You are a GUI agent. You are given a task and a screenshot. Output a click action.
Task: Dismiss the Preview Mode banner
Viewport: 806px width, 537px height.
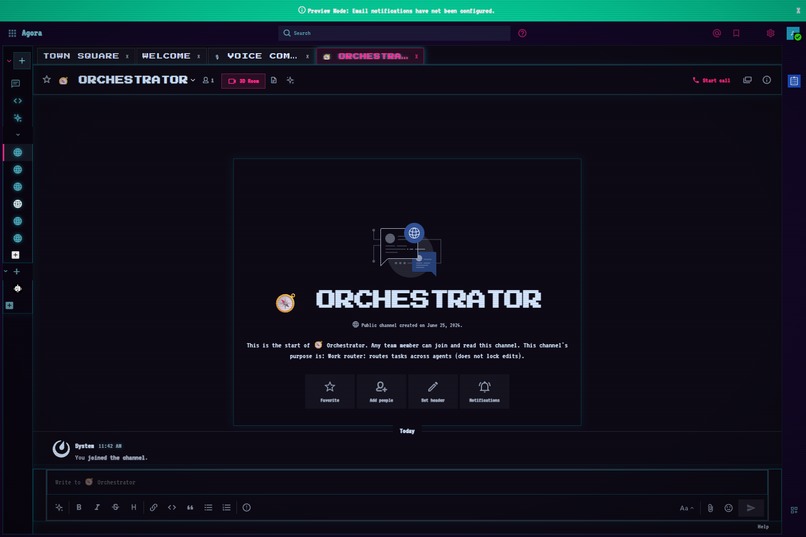[798, 10]
